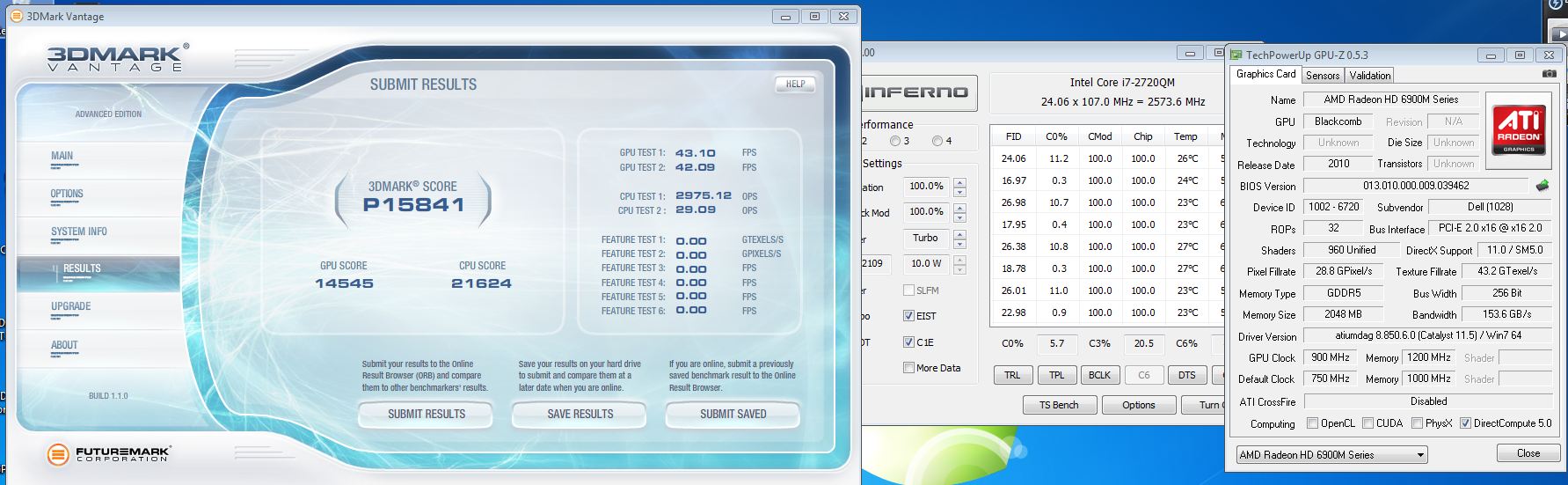
Task: Decrease the Turbo stepper value
Action: pos(959,243)
